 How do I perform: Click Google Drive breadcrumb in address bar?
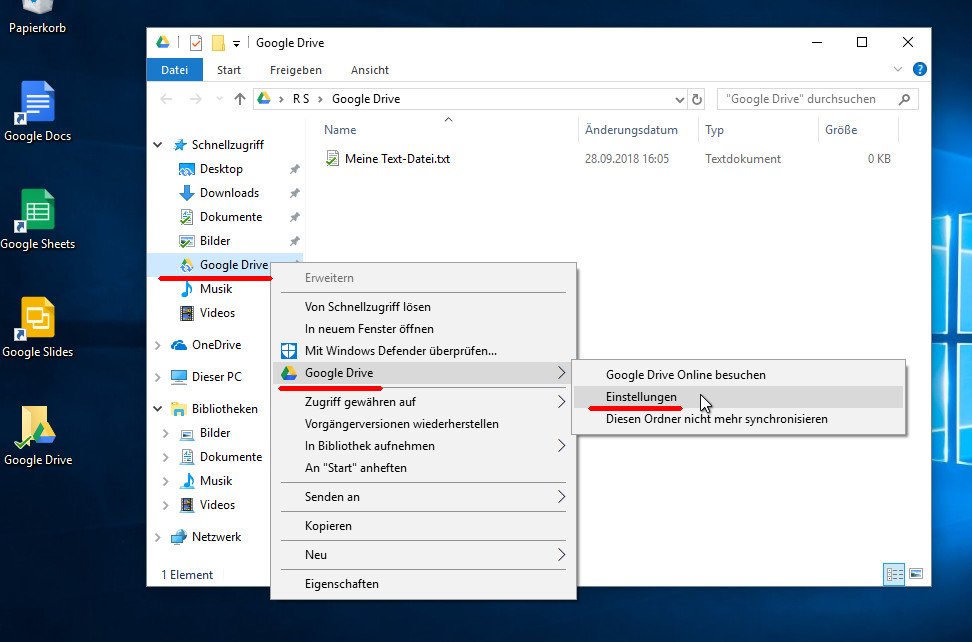366,99
